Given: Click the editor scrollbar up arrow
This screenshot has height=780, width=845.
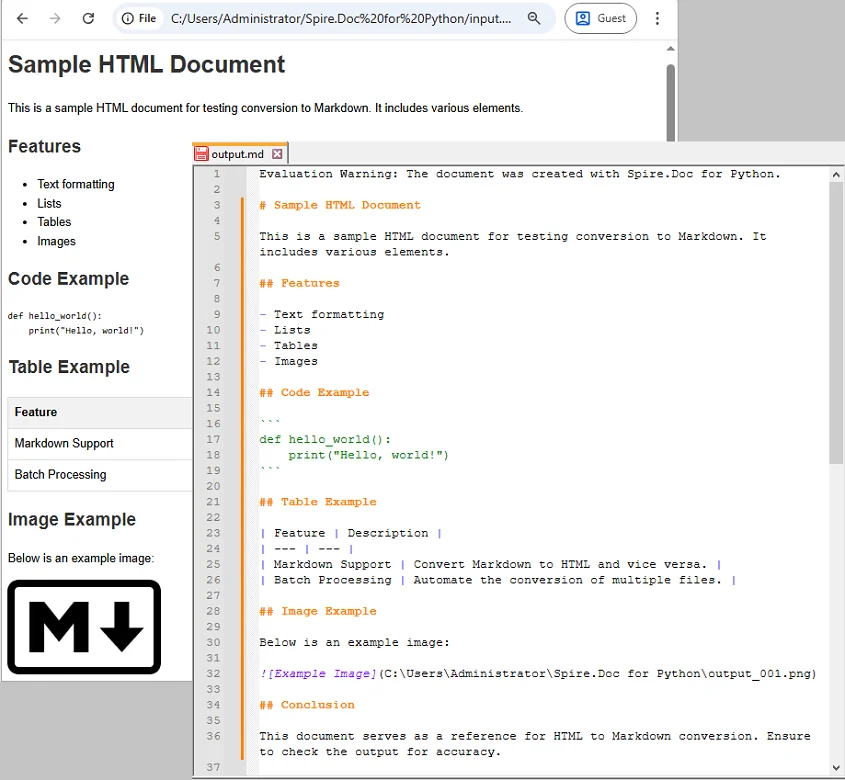Looking at the screenshot, I should pos(836,174).
